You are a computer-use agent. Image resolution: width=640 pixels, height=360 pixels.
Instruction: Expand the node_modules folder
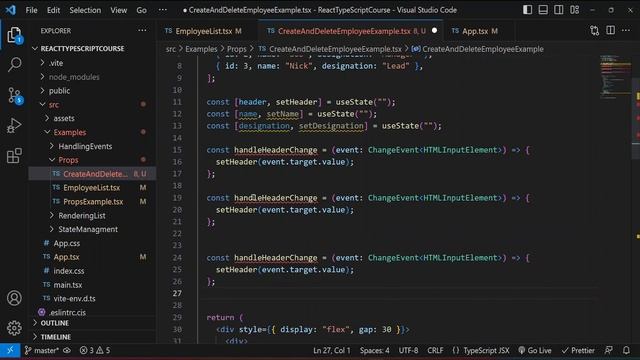[x=74, y=77]
